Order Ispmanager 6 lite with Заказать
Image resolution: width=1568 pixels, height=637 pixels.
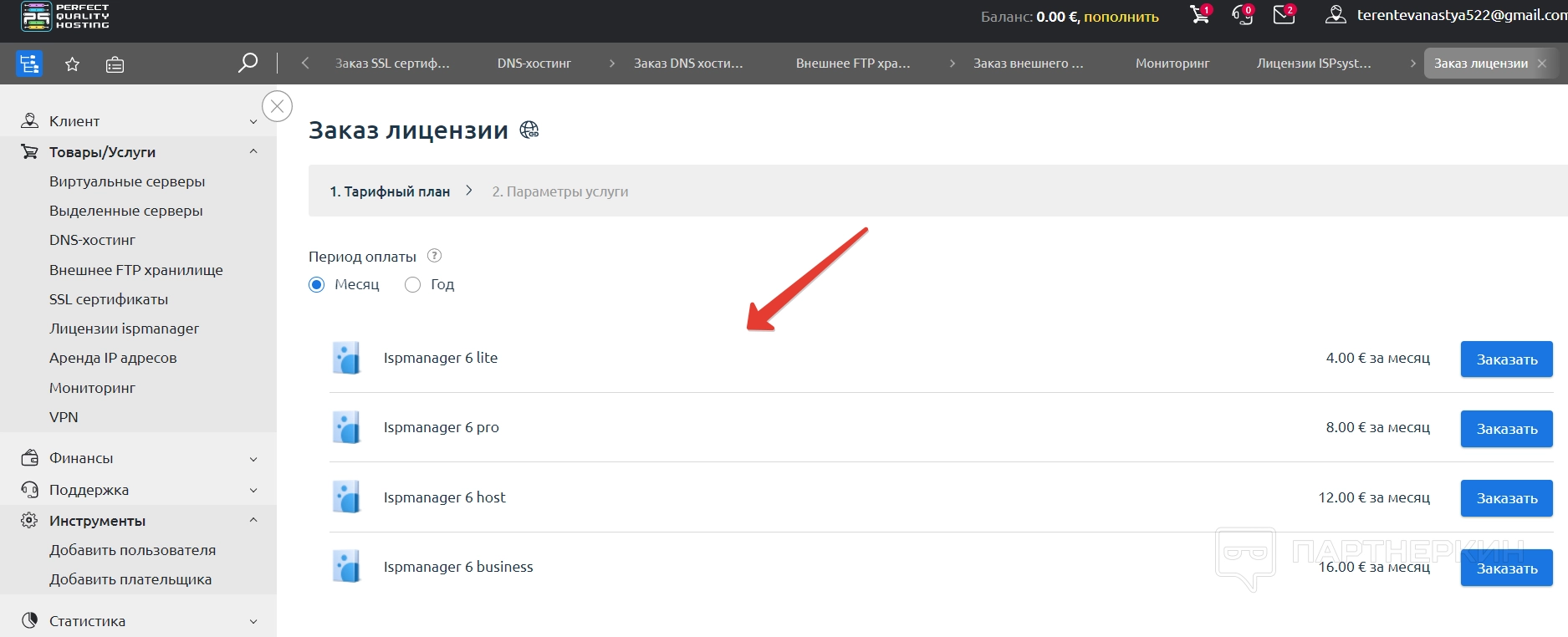tap(1507, 359)
